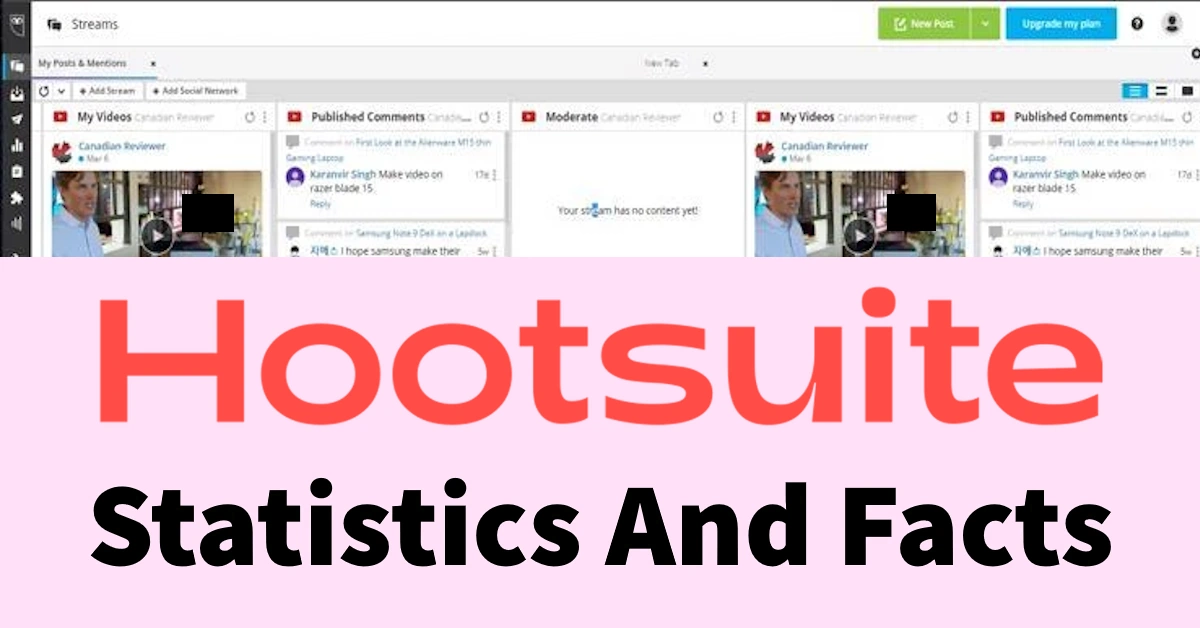Refresh the right Published Comments stream

1187,117
